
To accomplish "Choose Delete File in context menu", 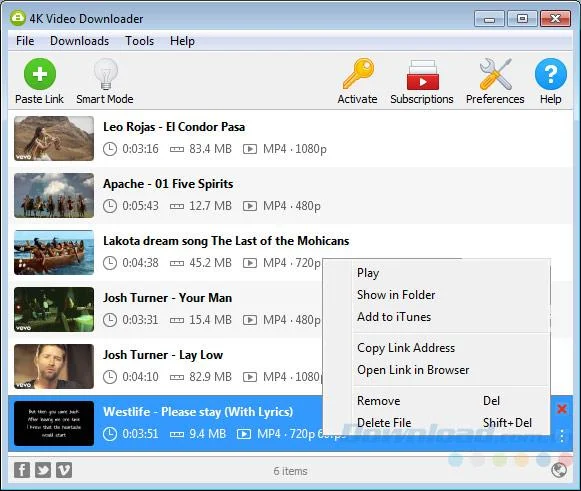I will coord(384,423).
